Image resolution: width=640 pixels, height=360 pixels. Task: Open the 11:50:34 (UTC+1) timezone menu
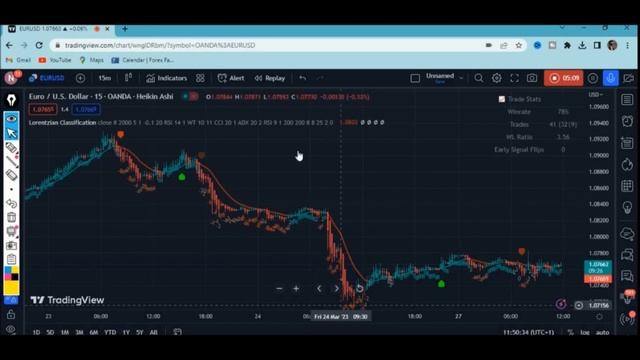pyautogui.click(x=529, y=332)
